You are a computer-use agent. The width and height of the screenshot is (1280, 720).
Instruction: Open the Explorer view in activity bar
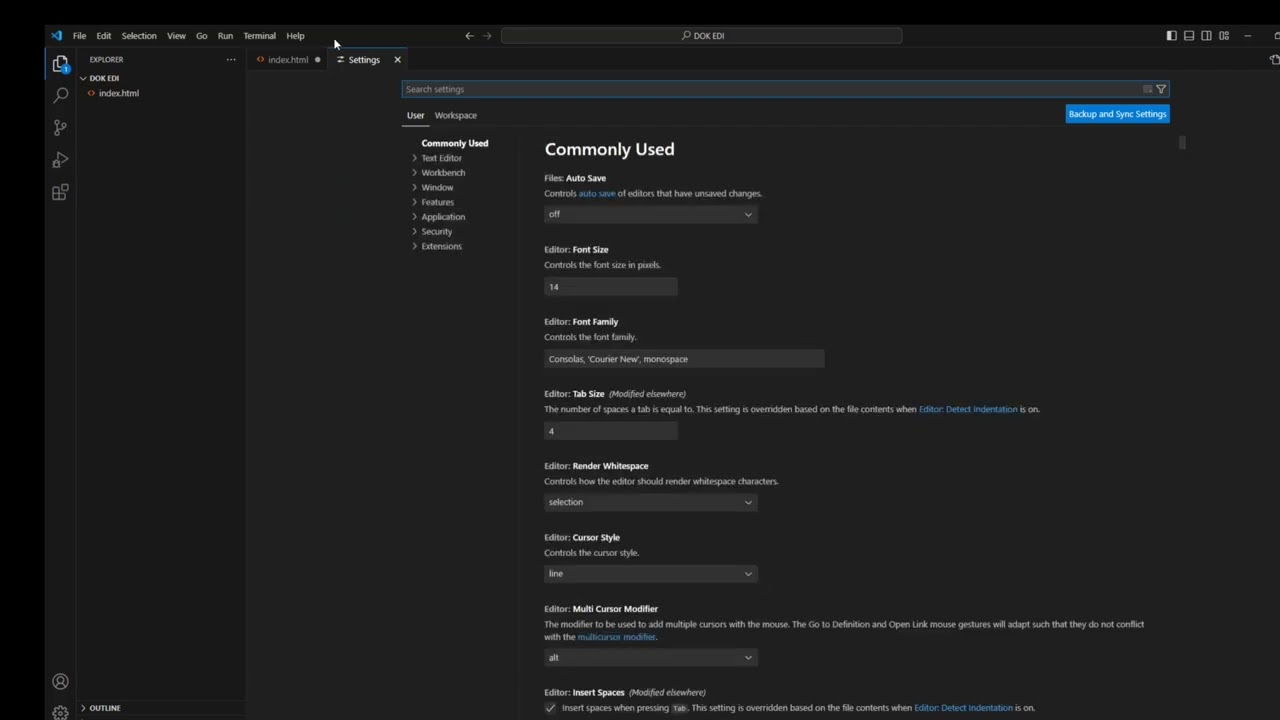click(x=60, y=63)
